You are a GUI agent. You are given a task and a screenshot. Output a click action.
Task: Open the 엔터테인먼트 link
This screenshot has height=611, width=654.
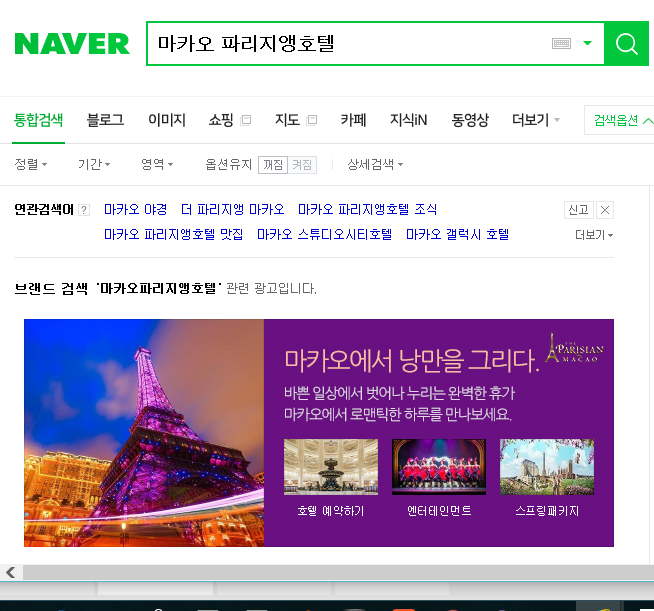(x=439, y=511)
